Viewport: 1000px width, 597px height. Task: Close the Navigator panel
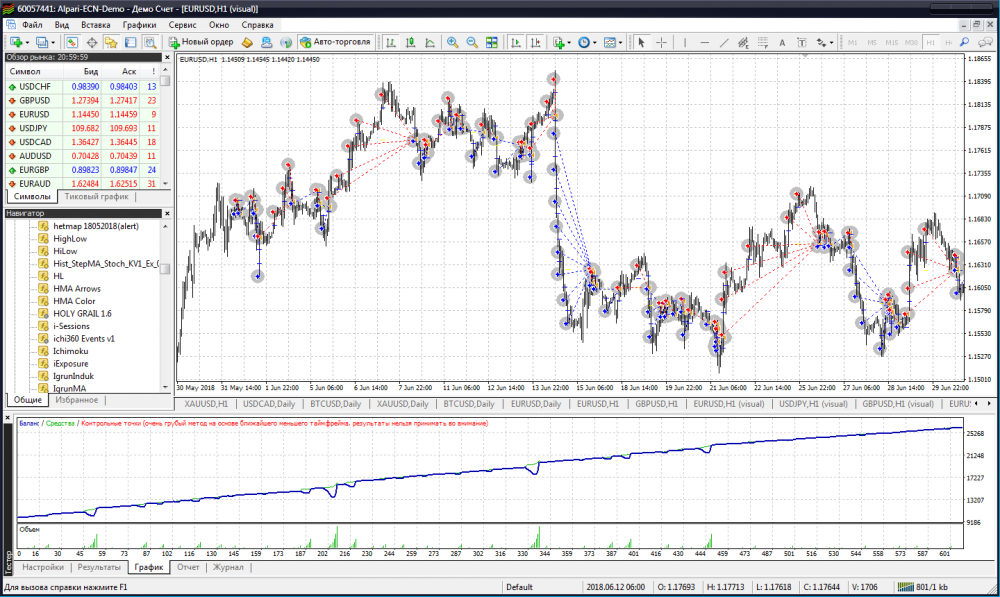167,213
